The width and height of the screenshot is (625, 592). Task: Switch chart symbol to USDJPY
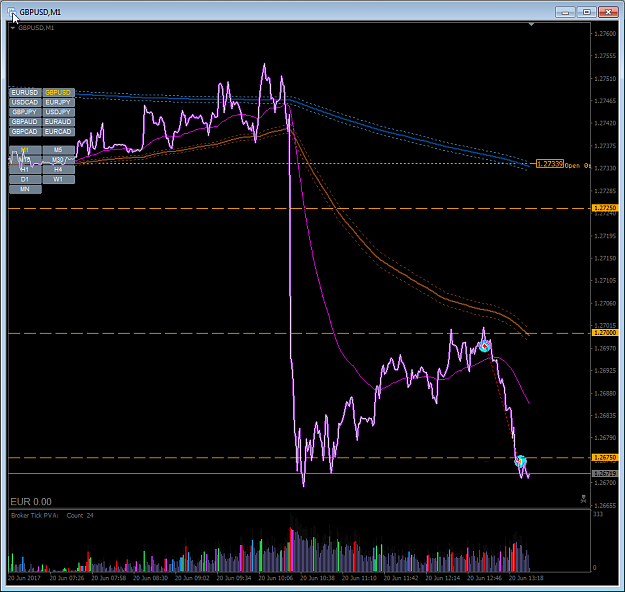coord(58,112)
